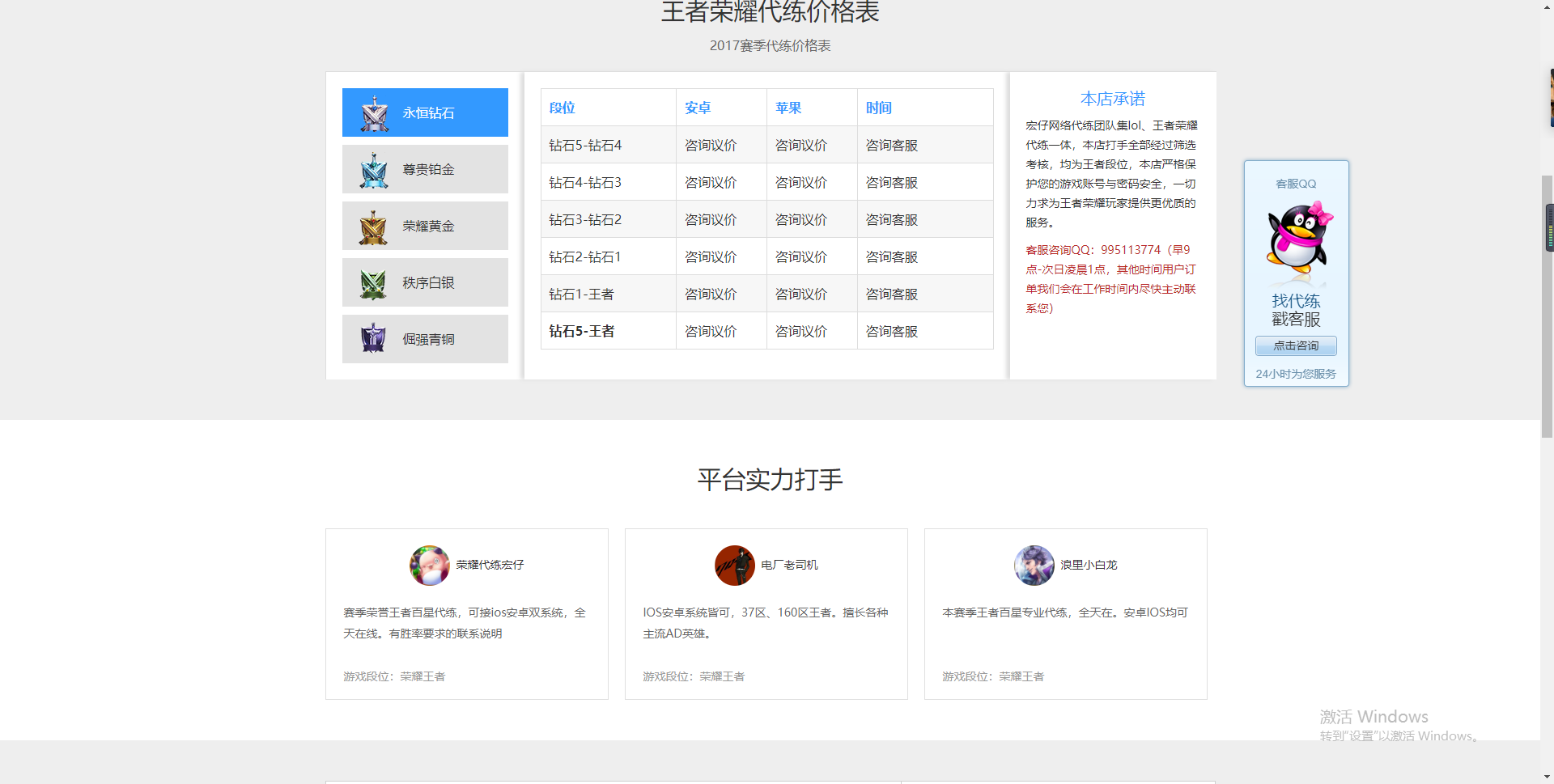Click the page vertical scrollbar thumb

[x=1547, y=307]
